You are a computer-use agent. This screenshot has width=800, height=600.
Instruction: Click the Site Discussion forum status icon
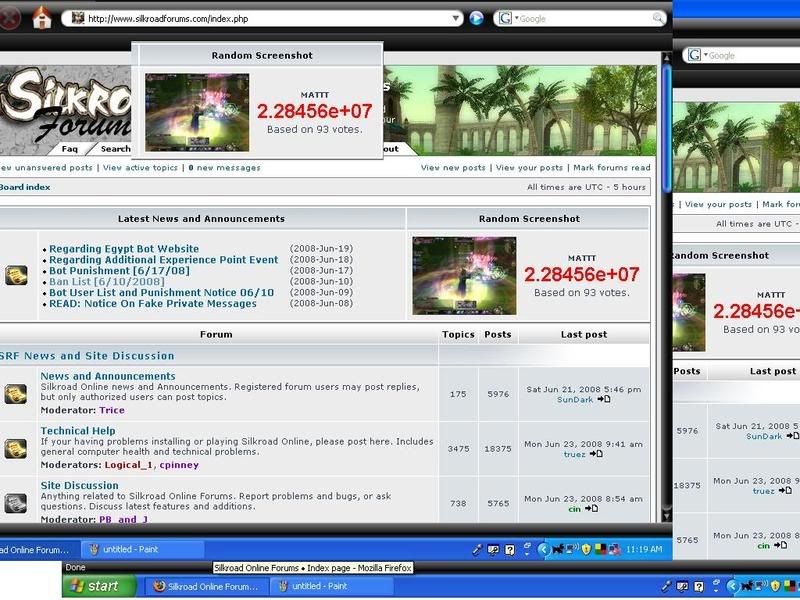(16, 503)
